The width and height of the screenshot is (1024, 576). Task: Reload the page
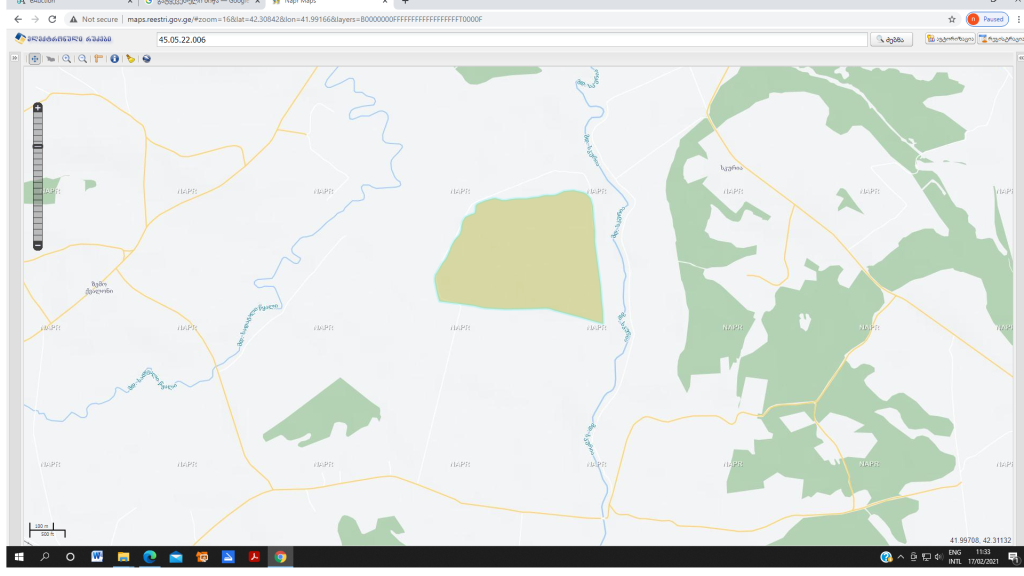click(x=52, y=20)
